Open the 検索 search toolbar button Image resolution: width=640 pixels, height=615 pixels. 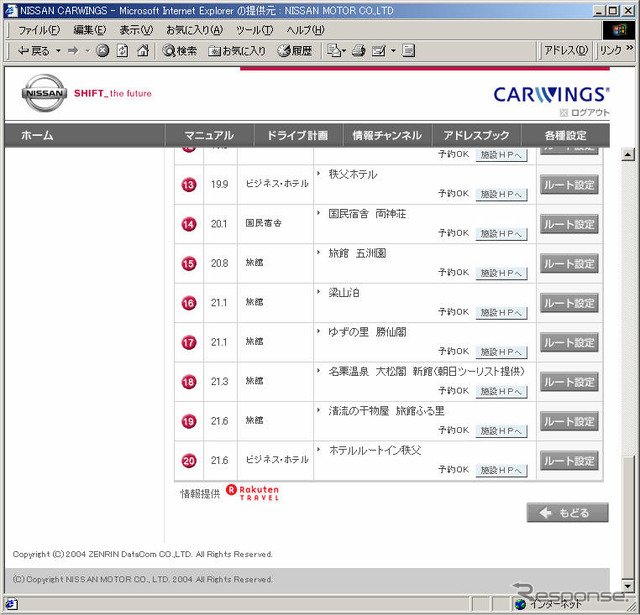tap(180, 51)
